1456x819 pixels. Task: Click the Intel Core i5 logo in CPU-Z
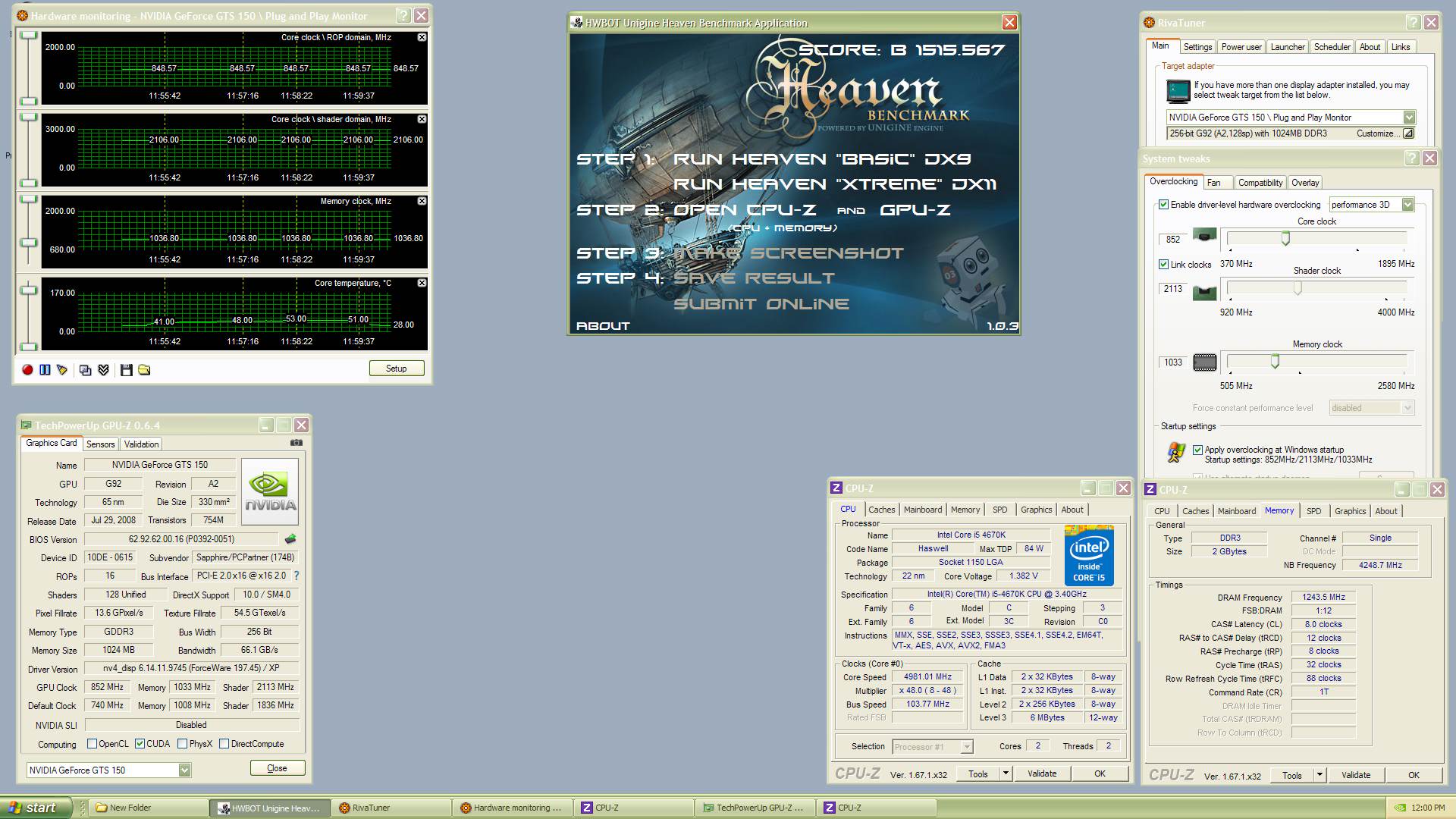pos(1089,555)
